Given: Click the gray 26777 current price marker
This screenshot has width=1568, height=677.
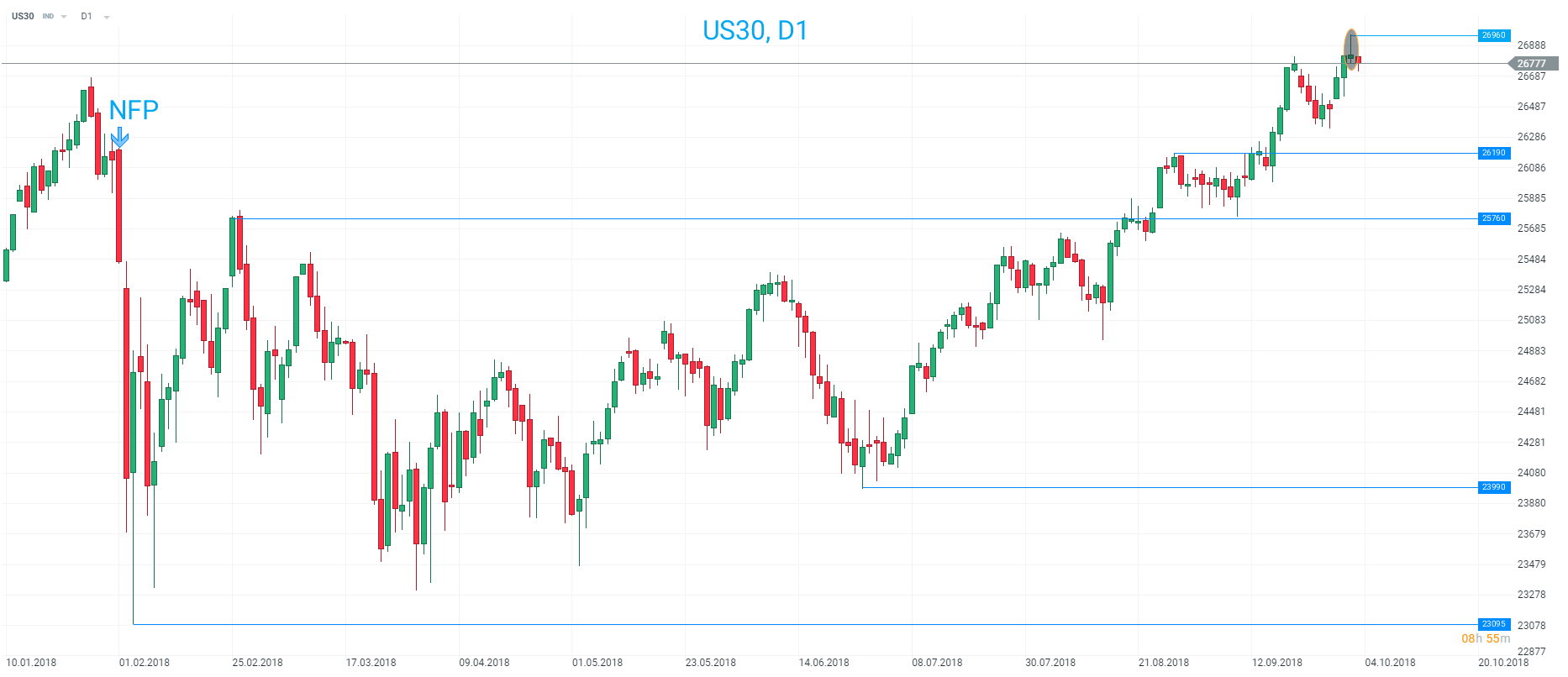Looking at the screenshot, I should click(x=1531, y=64).
